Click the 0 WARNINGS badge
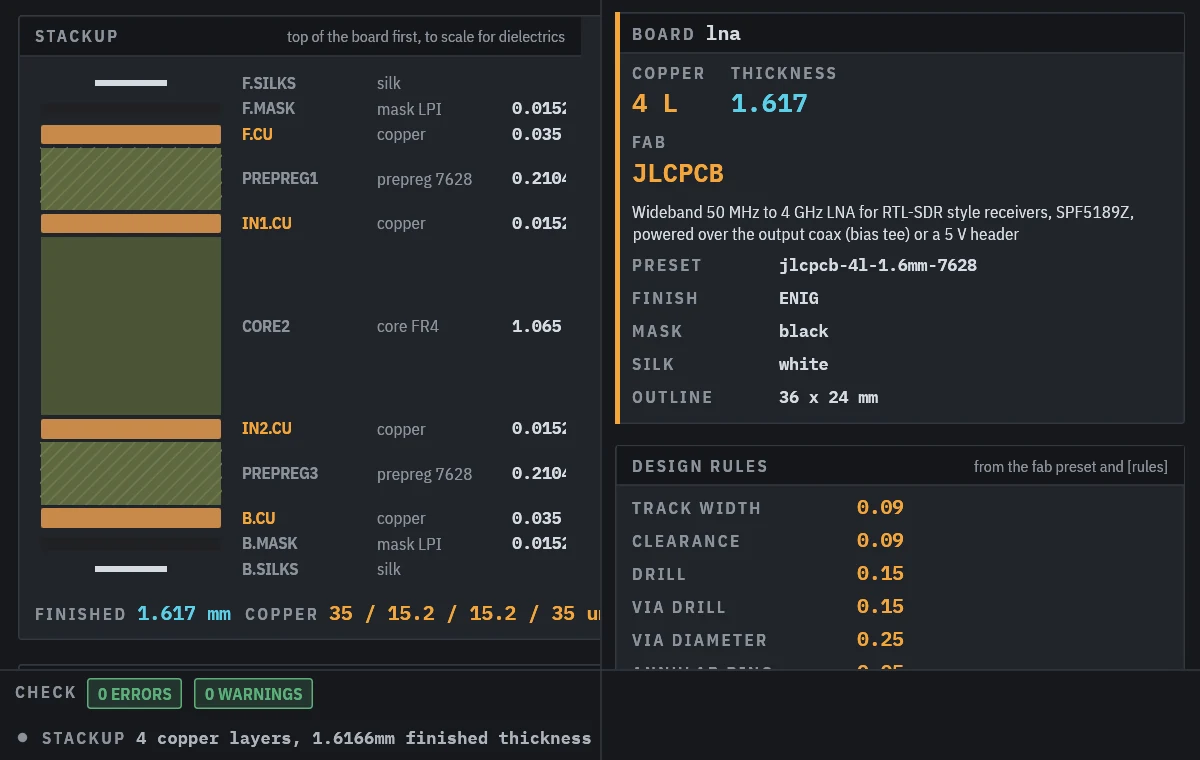The image size is (1200, 760). click(x=253, y=694)
